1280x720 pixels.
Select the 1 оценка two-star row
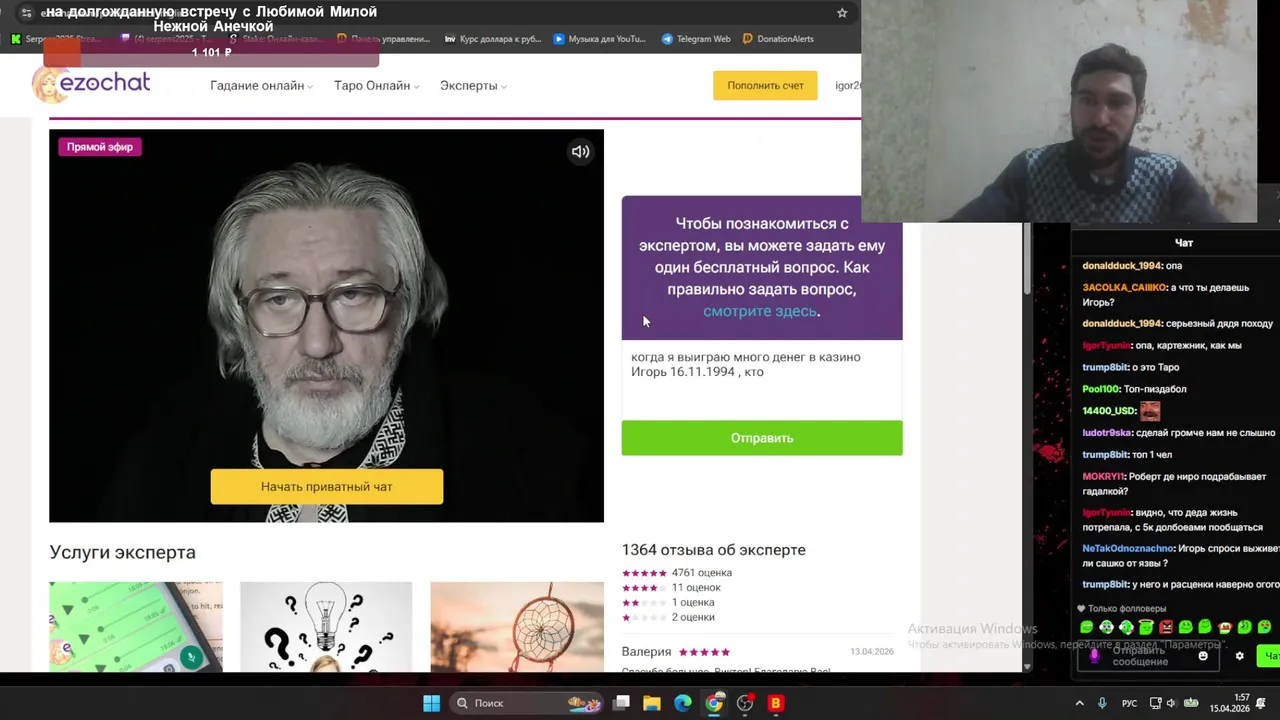(x=668, y=603)
